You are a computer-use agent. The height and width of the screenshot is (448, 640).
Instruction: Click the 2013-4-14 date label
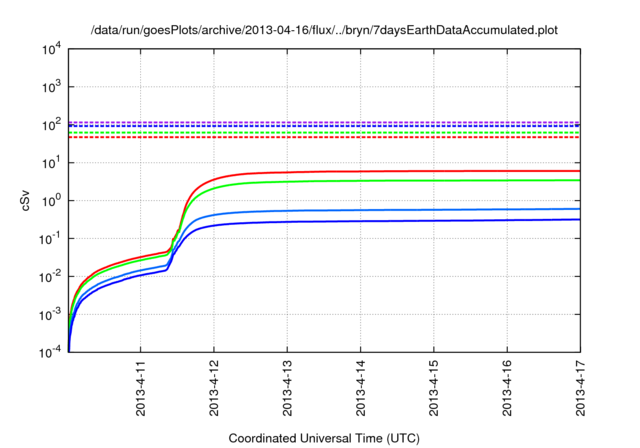[x=360, y=388]
